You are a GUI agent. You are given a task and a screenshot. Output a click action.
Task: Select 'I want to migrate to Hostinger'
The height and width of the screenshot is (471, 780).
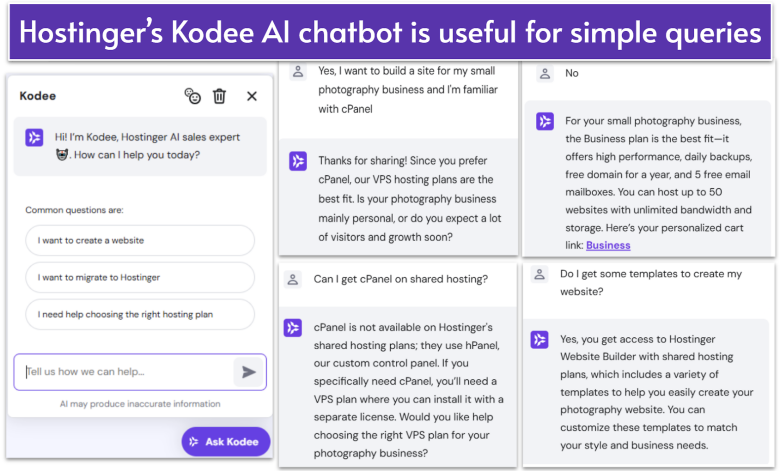point(140,277)
